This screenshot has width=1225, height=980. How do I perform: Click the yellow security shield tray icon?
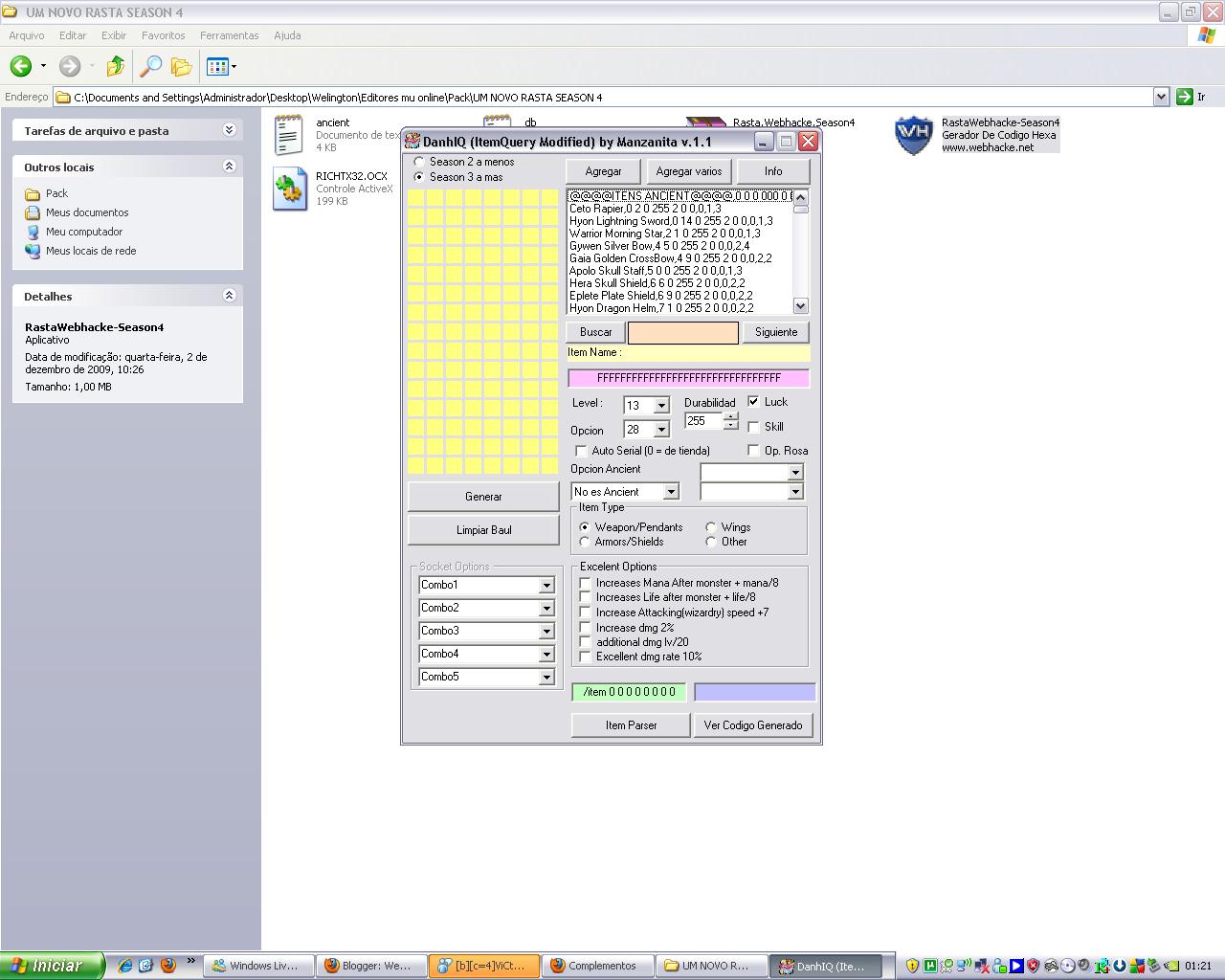(x=912, y=966)
